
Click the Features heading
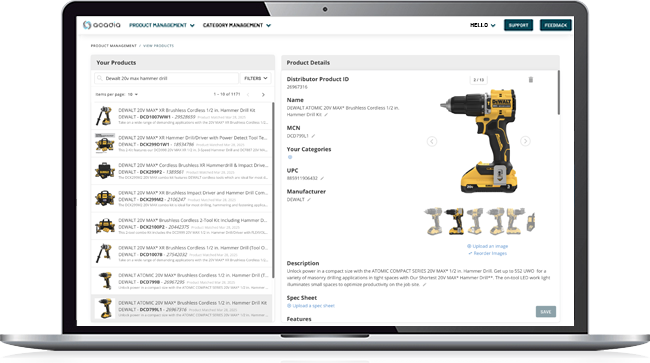[299, 319]
